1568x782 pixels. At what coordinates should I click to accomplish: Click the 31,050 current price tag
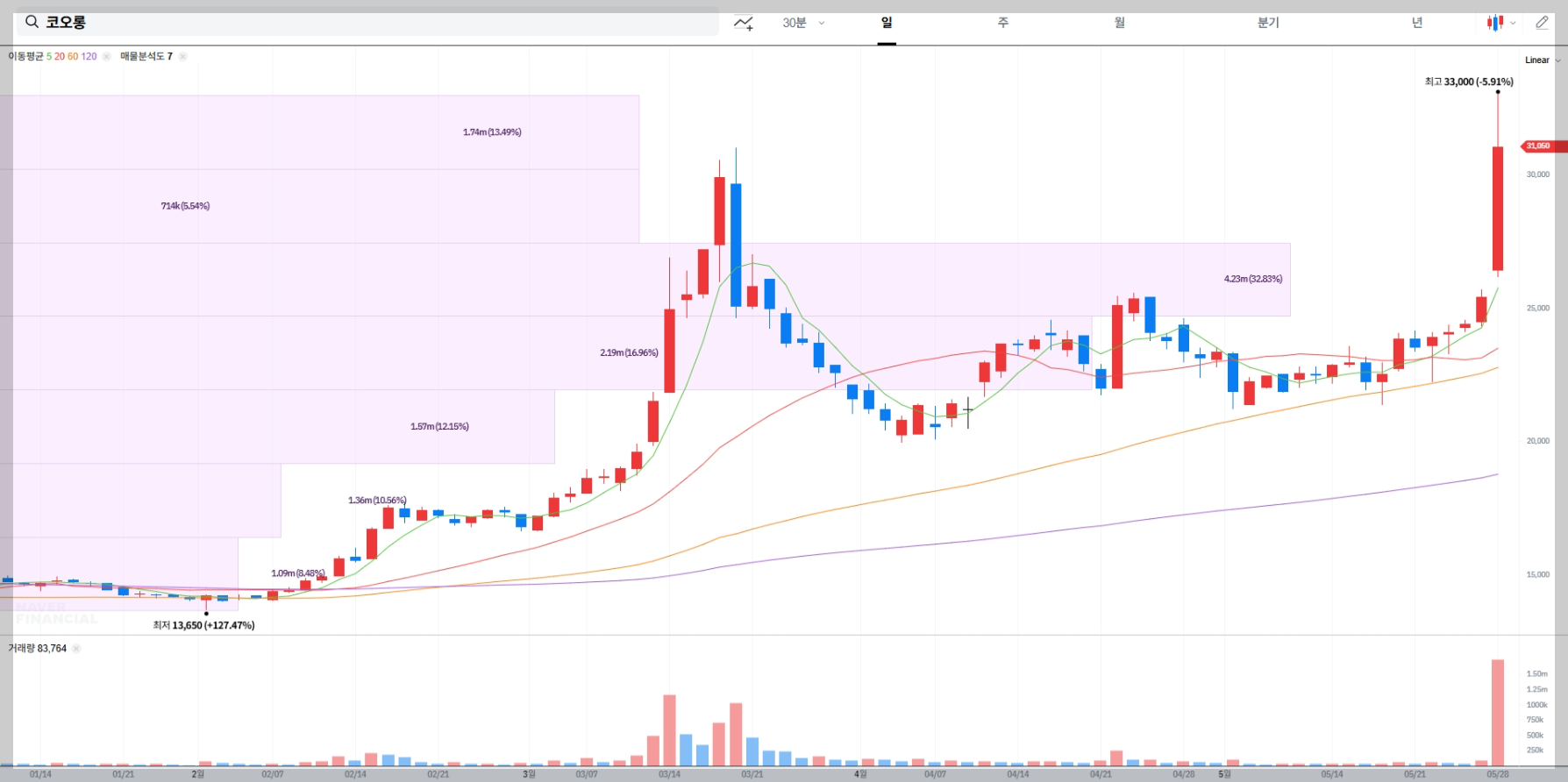[x=1543, y=146]
